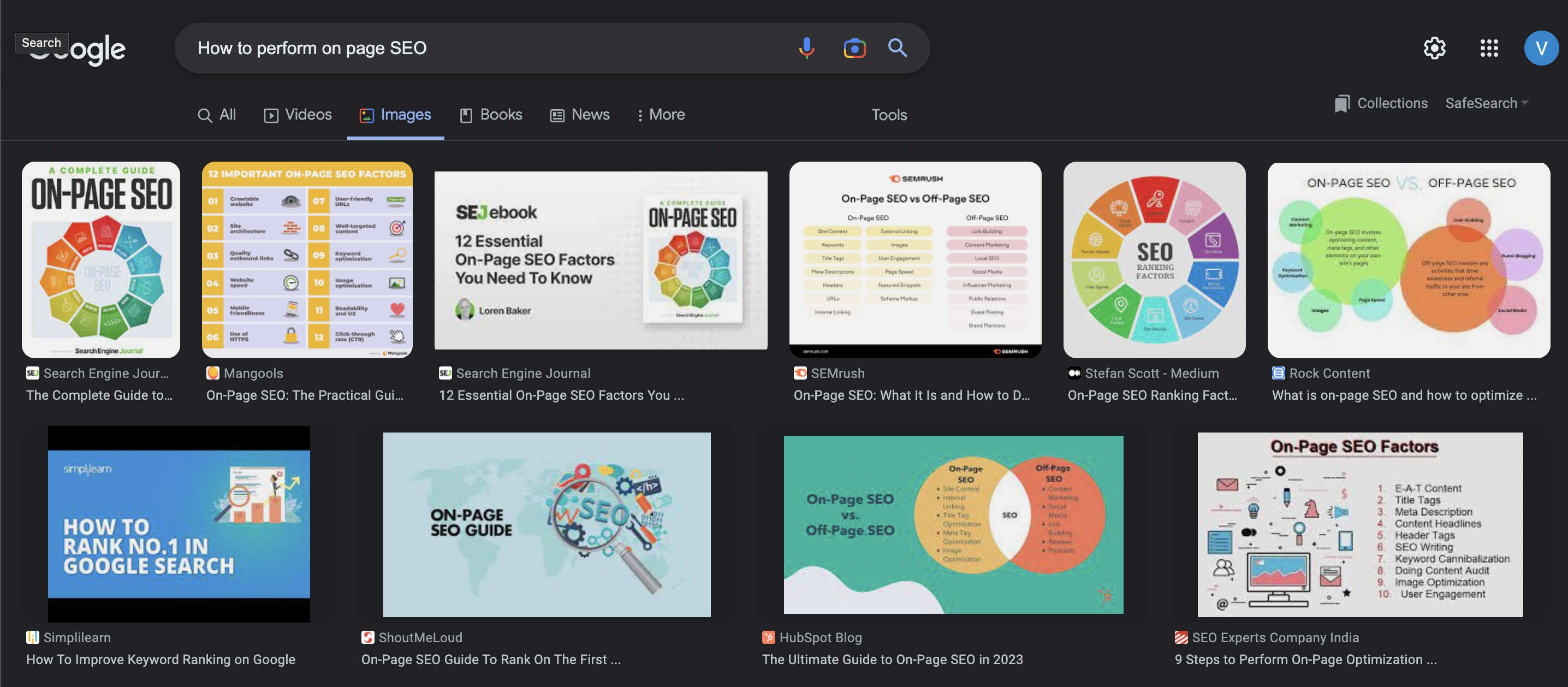Open the Complete Guide On-Page SEO thumbnail
Screen dimensions: 1568x687
point(101,259)
